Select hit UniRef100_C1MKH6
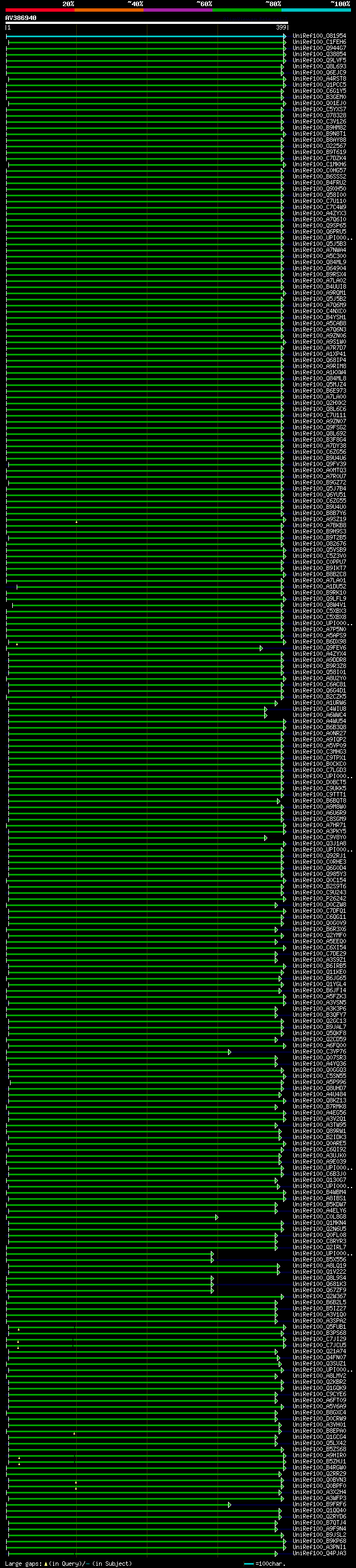The height and width of the screenshot is (1568, 356). (319, 164)
